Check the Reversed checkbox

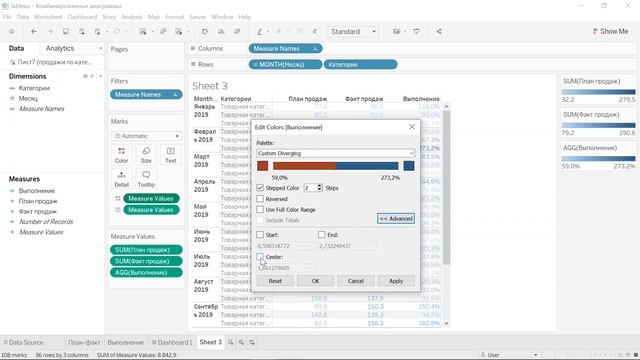tap(260, 199)
